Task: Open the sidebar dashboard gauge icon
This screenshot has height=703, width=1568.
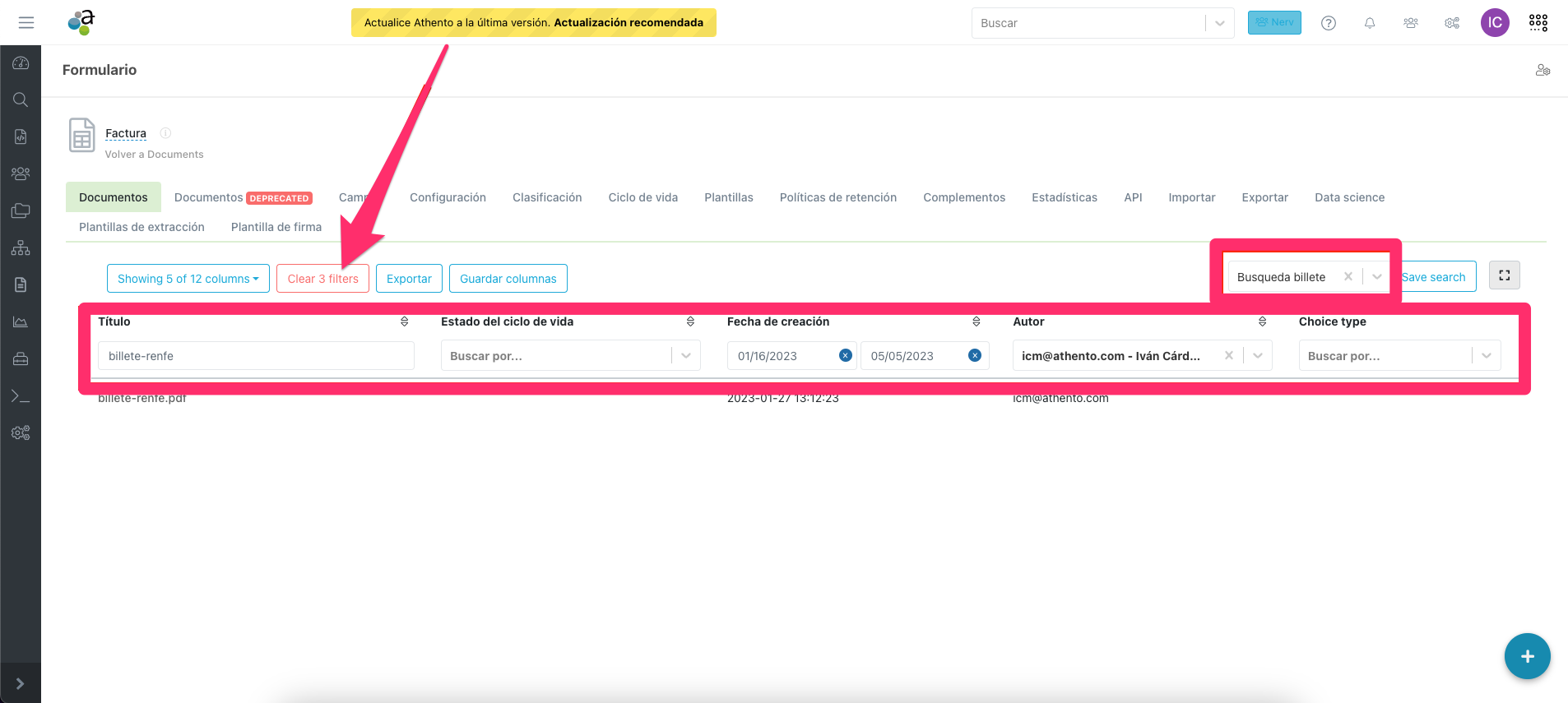Action: 21,63
